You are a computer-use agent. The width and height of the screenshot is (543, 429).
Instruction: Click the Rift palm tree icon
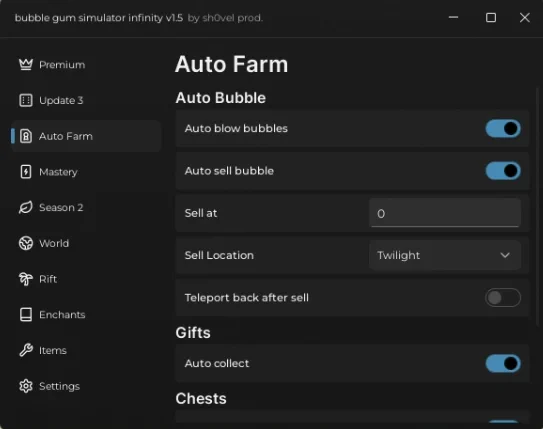(x=26, y=279)
